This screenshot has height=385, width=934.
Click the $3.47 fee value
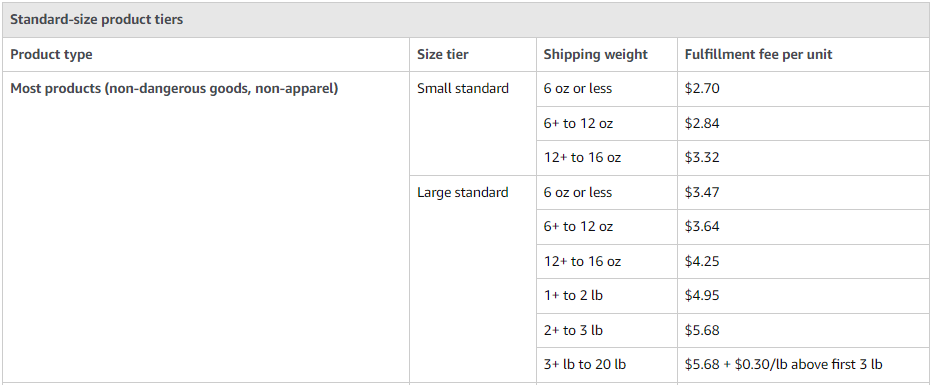click(702, 192)
